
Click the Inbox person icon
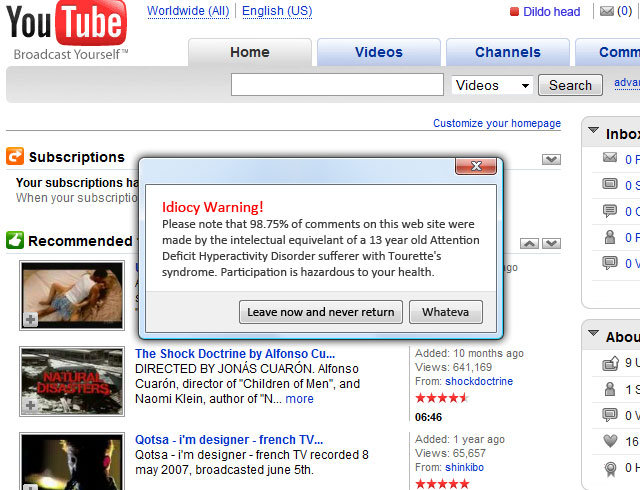coord(610,237)
